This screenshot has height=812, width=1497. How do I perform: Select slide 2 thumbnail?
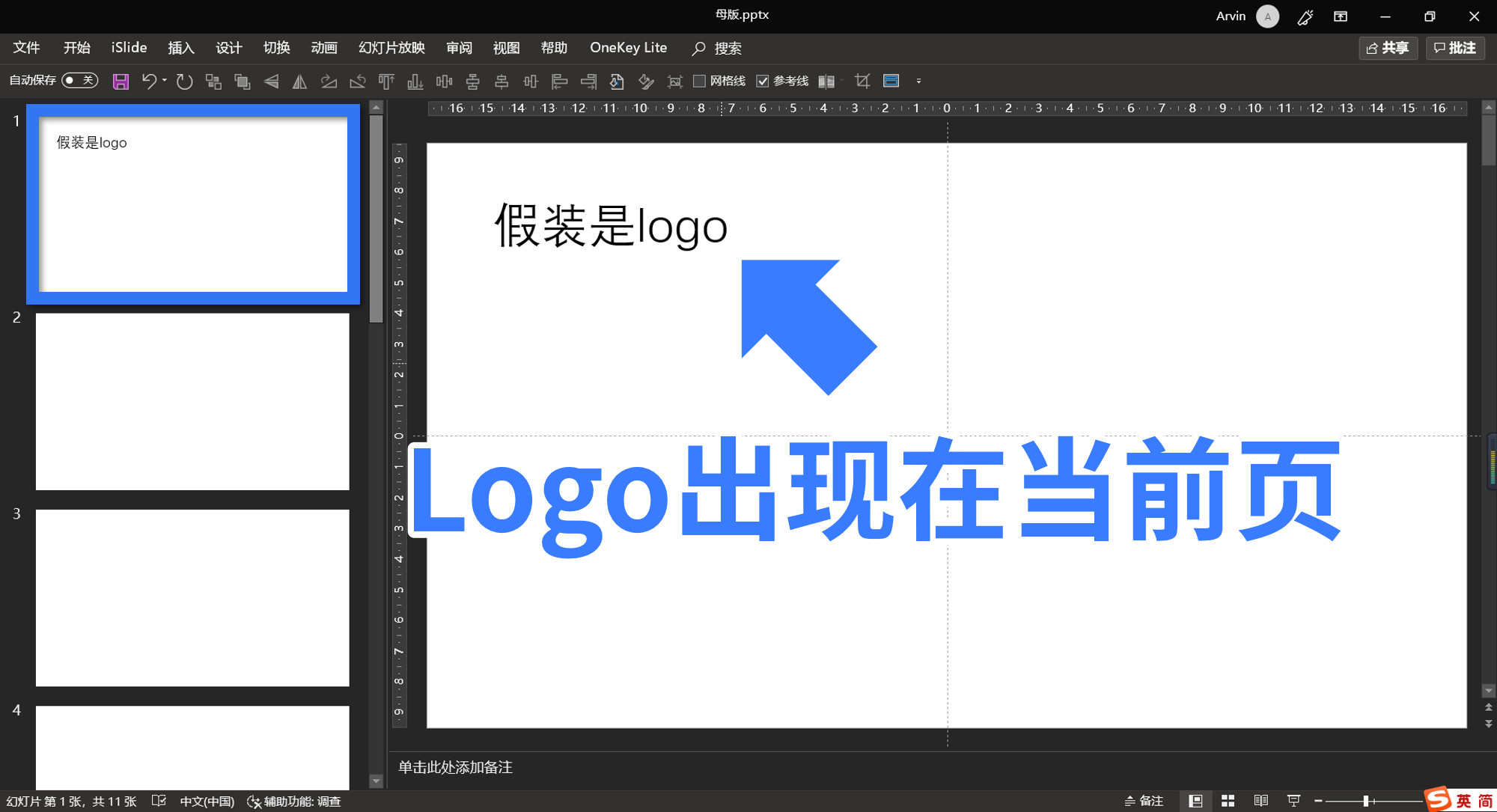[x=192, y=402]
